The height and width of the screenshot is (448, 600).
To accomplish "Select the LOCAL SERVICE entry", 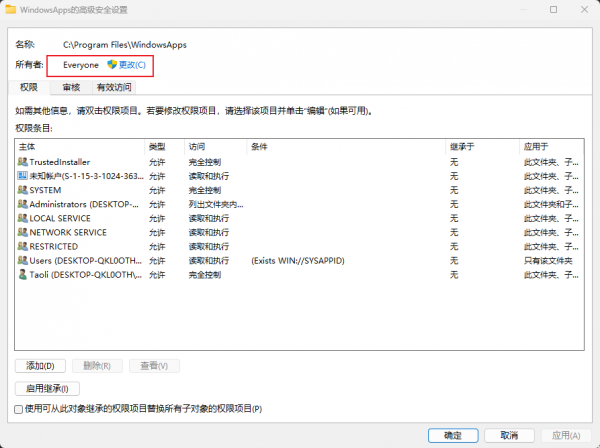I will (x=299, y=218).
